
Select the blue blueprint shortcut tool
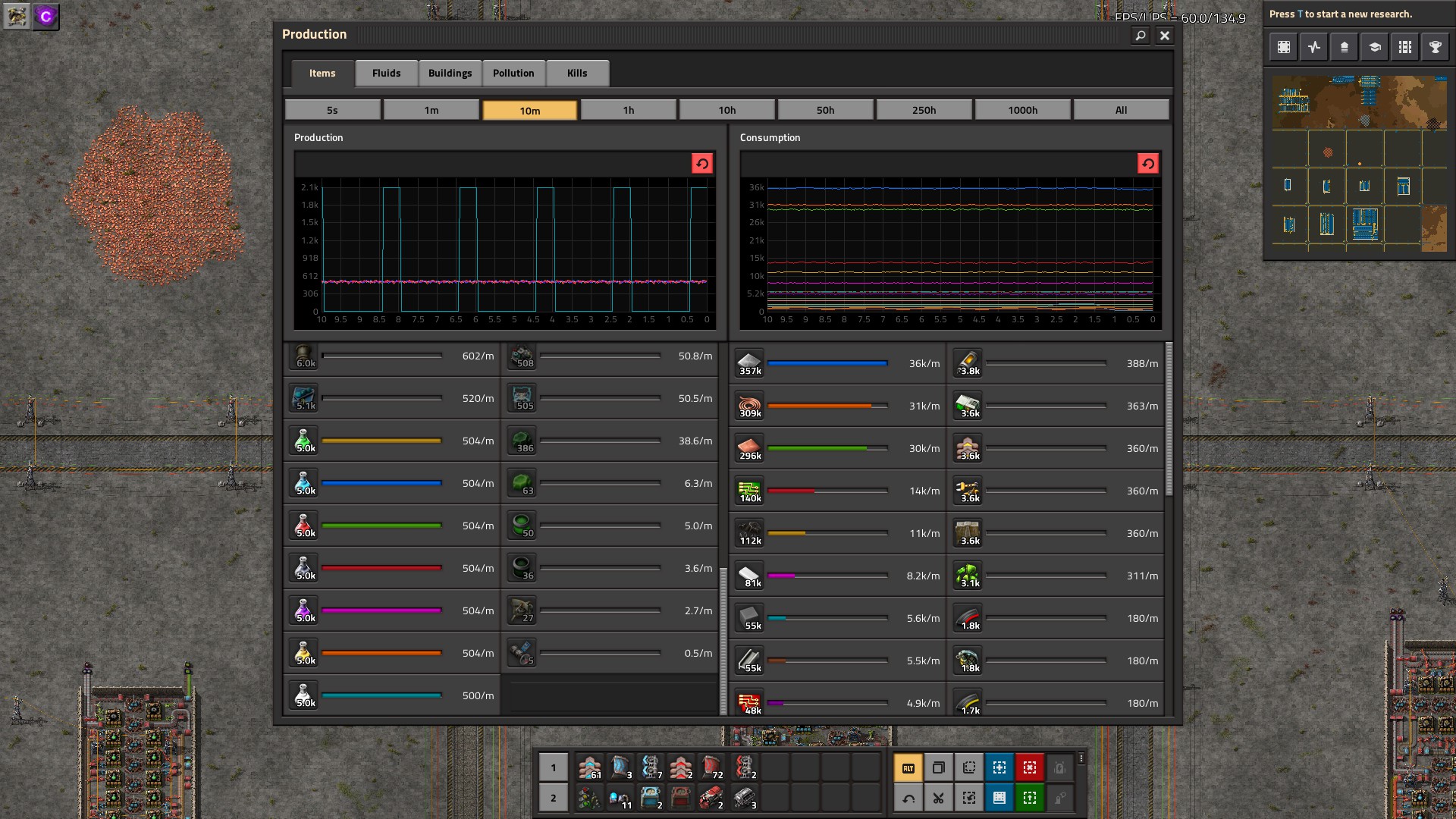(x=999, y=768)
